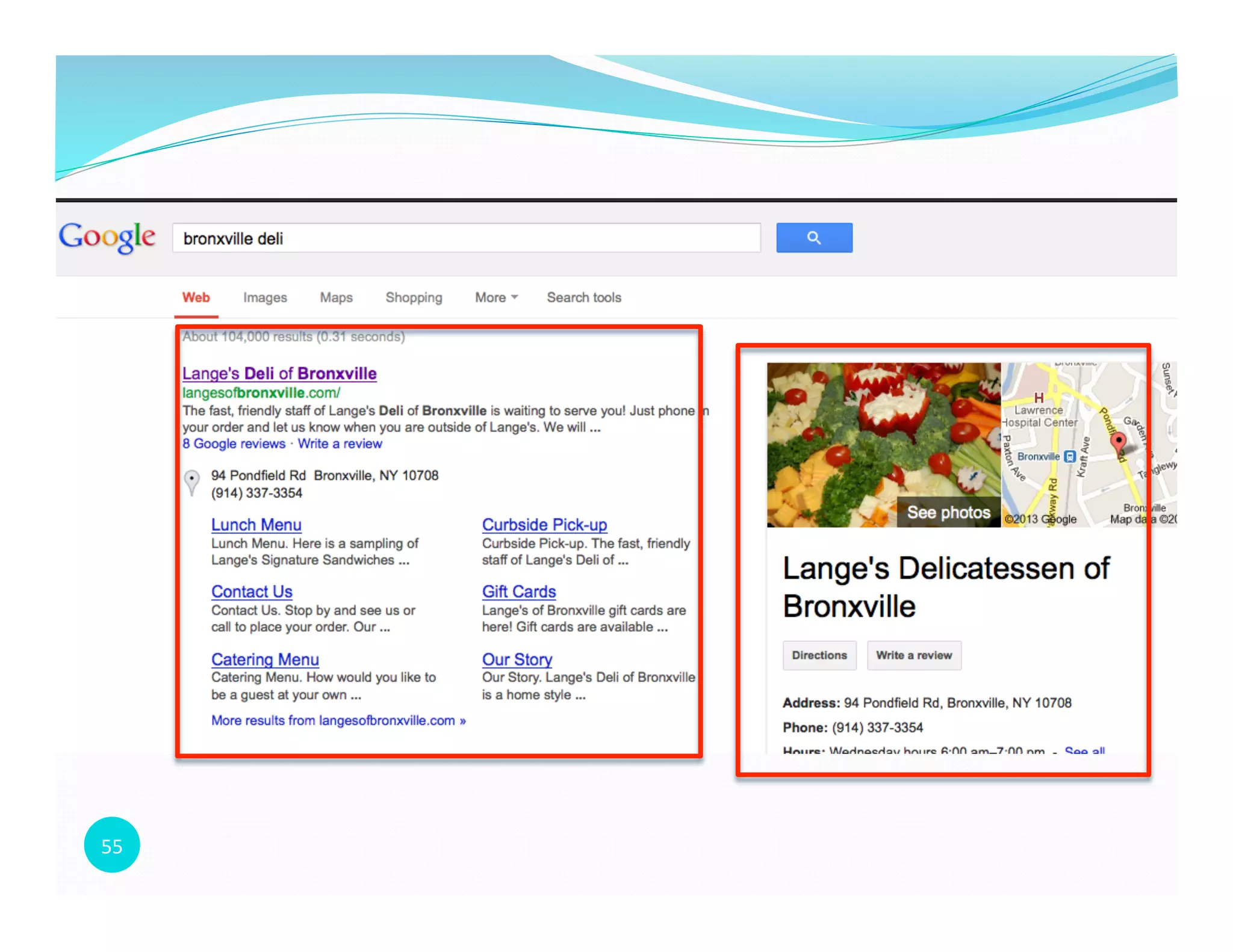This screenshot has height=952, width=1233.
Task: Click the 8 Google reviews link
Action: [234, 444]
